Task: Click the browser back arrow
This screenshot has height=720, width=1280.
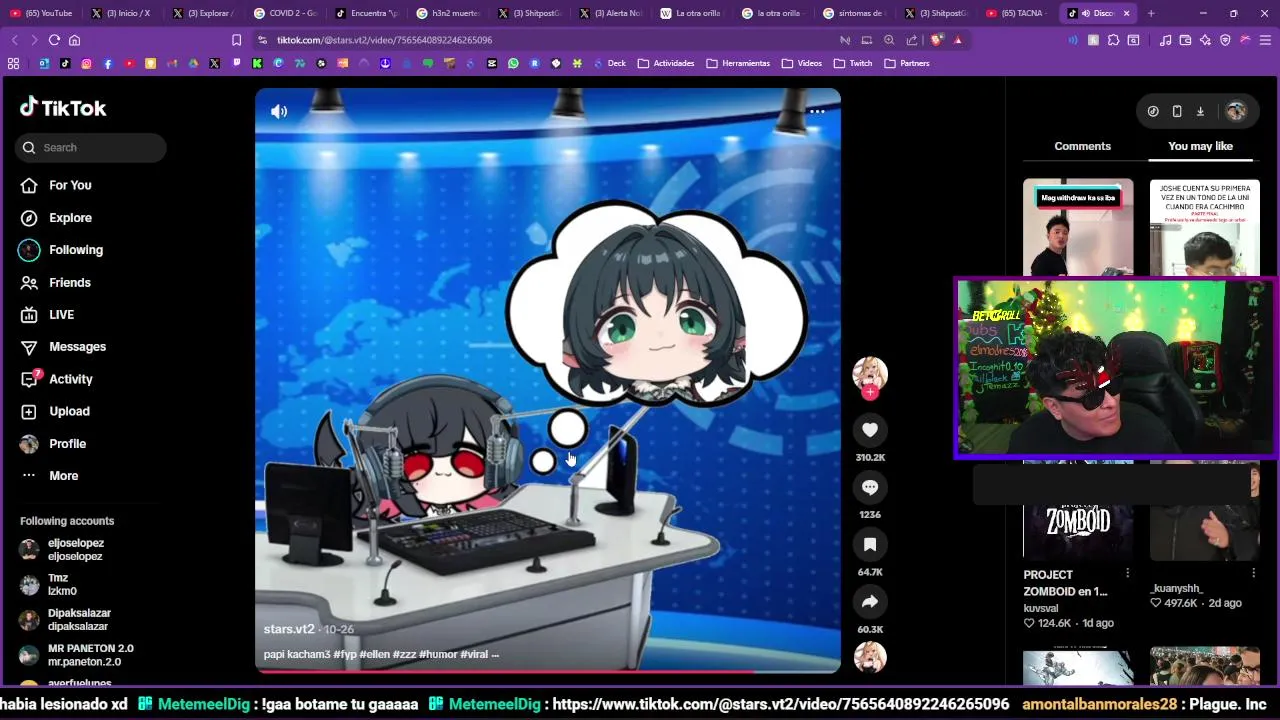Action: (x=14, y=40)
